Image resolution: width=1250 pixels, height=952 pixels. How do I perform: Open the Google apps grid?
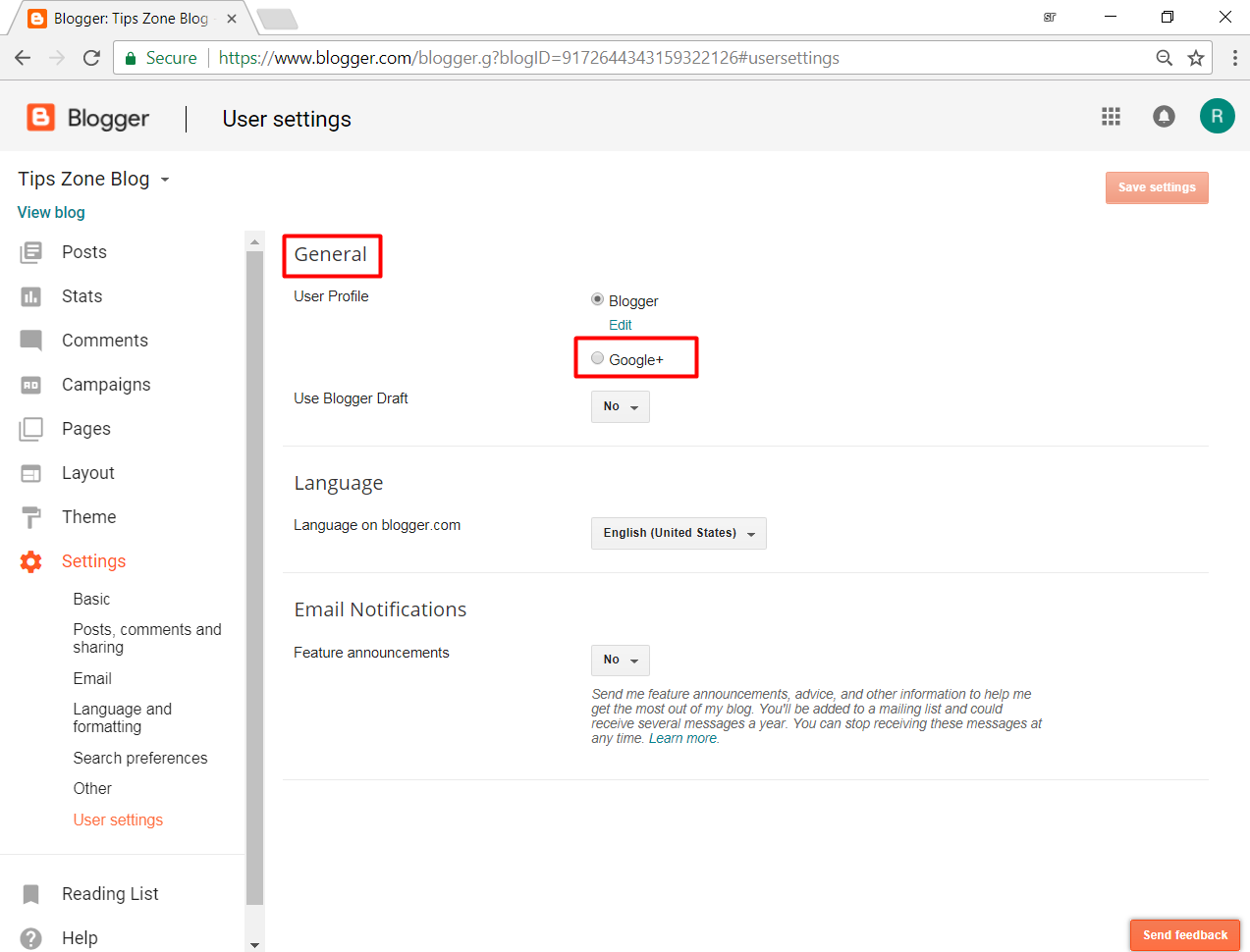tap(1111, 117)
